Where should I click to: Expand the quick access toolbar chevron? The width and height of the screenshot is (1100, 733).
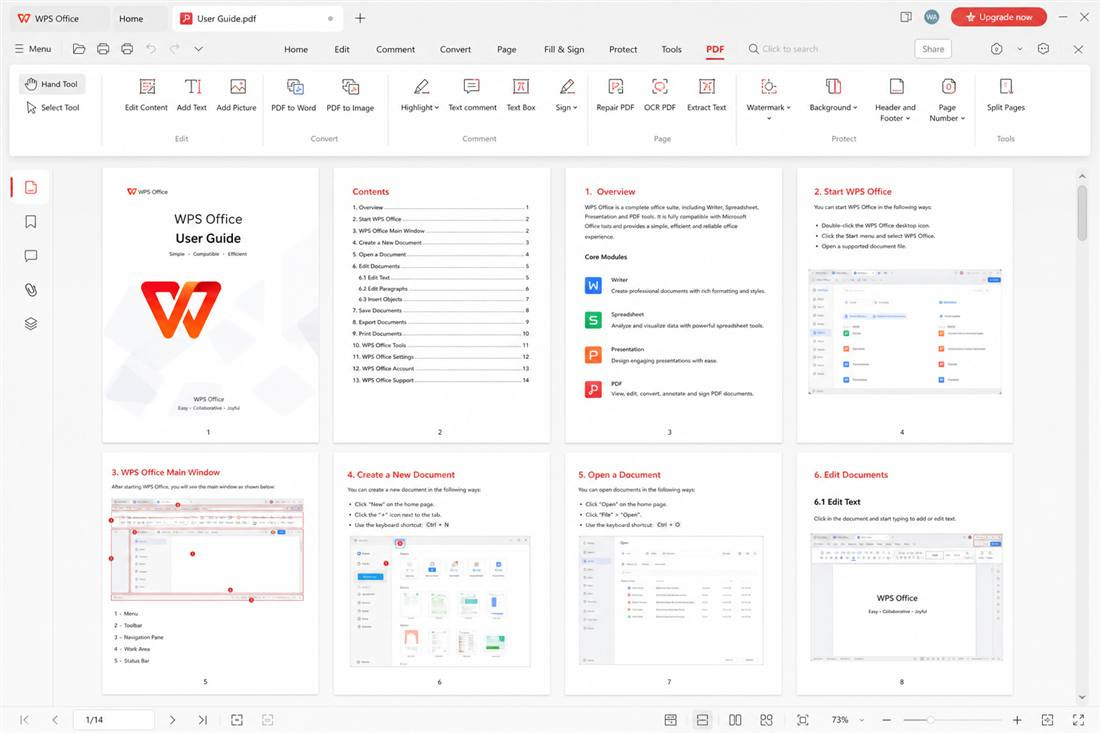pos(199,49)
